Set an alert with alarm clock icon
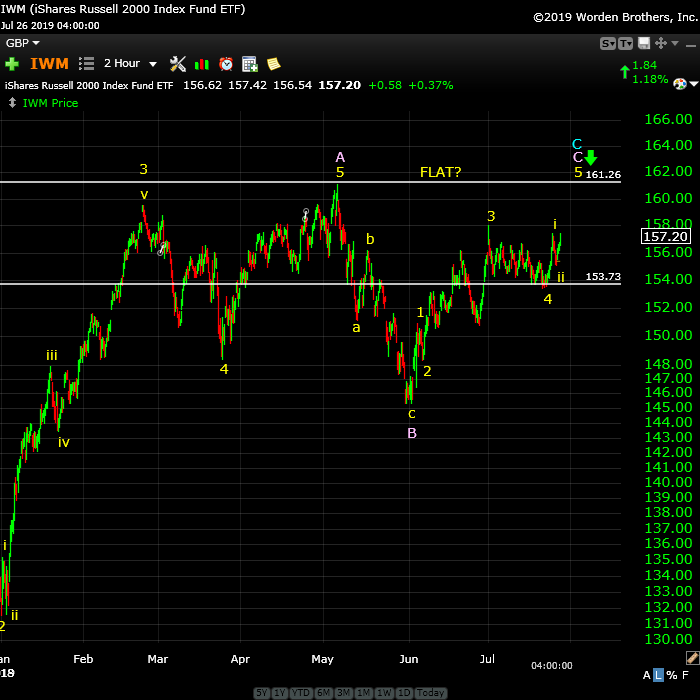 point(226,64)
